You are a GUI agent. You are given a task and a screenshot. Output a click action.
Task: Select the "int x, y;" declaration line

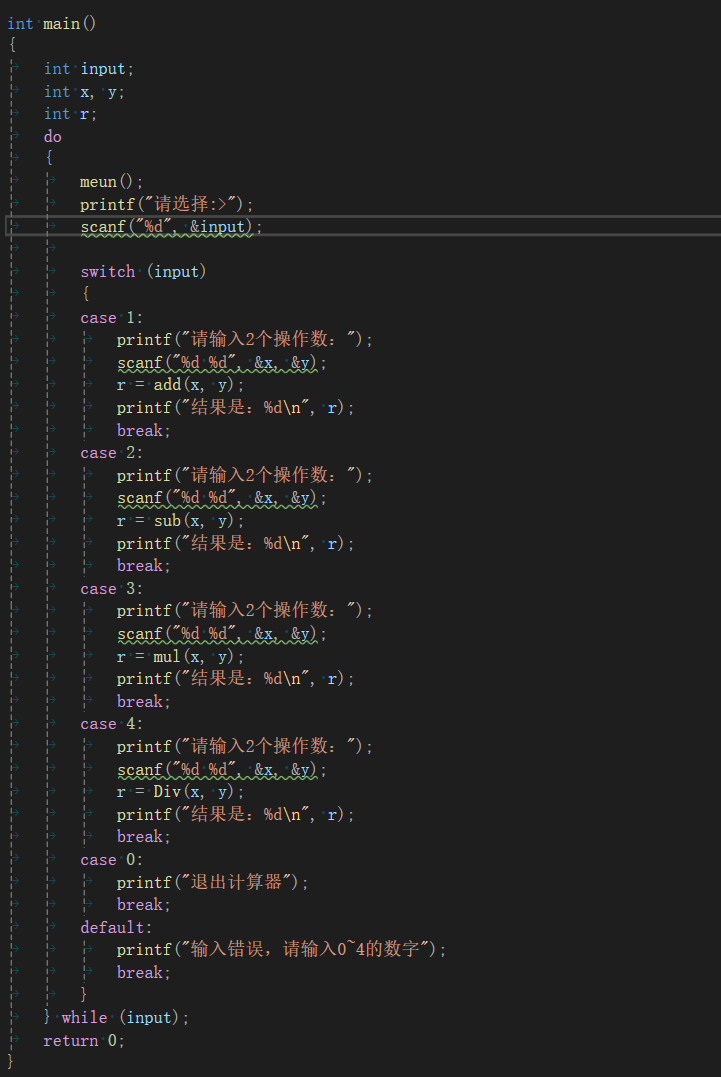click(84, 91)
